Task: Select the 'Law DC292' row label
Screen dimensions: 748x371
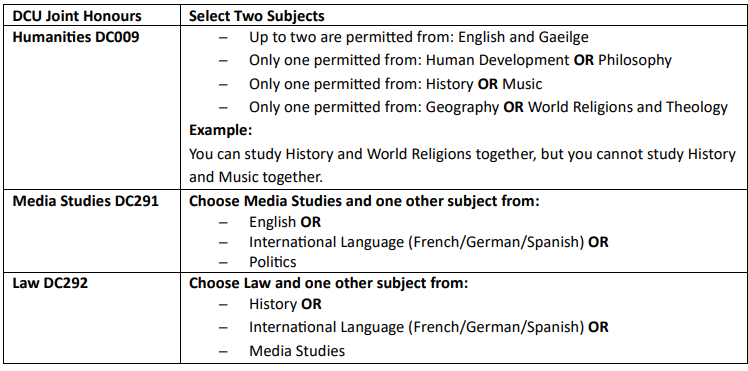Action: click(x=50, y=283)
